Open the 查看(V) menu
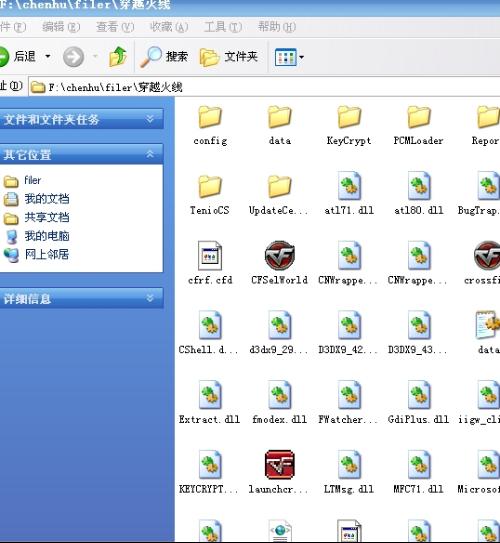Viewport: 500px width, 543px height. 115,27
